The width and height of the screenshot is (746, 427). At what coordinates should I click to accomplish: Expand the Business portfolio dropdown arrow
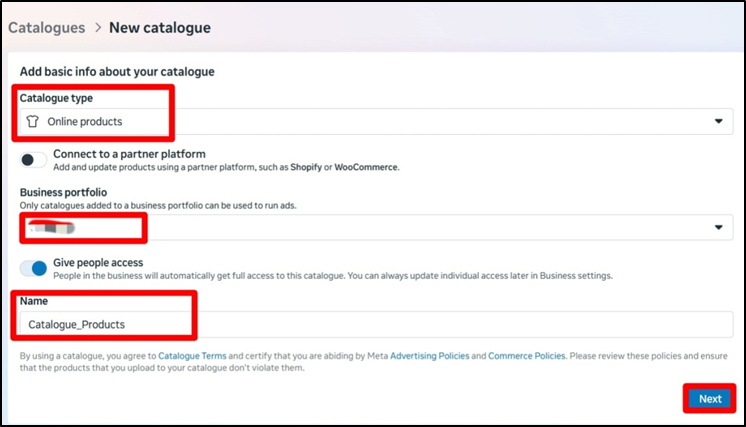[718, 228]
